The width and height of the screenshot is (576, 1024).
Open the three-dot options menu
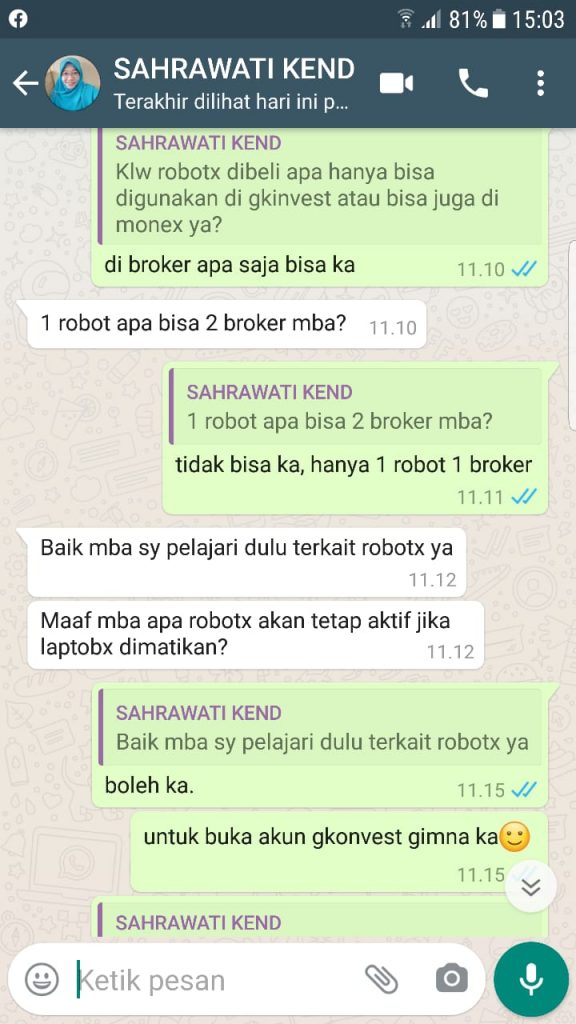coord(540,84)
